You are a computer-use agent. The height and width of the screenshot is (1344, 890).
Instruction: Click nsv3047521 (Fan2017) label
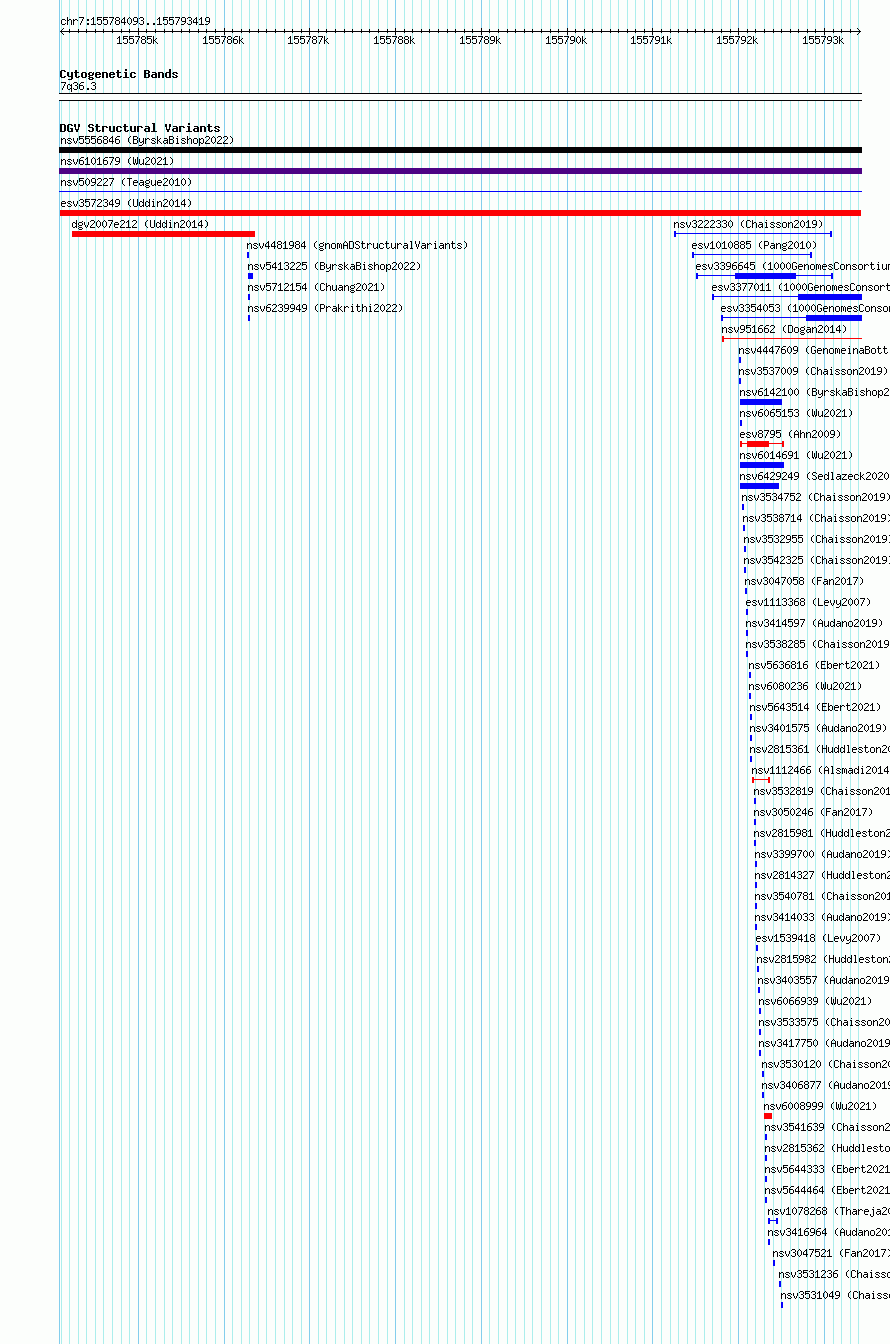click(830, 1253)
